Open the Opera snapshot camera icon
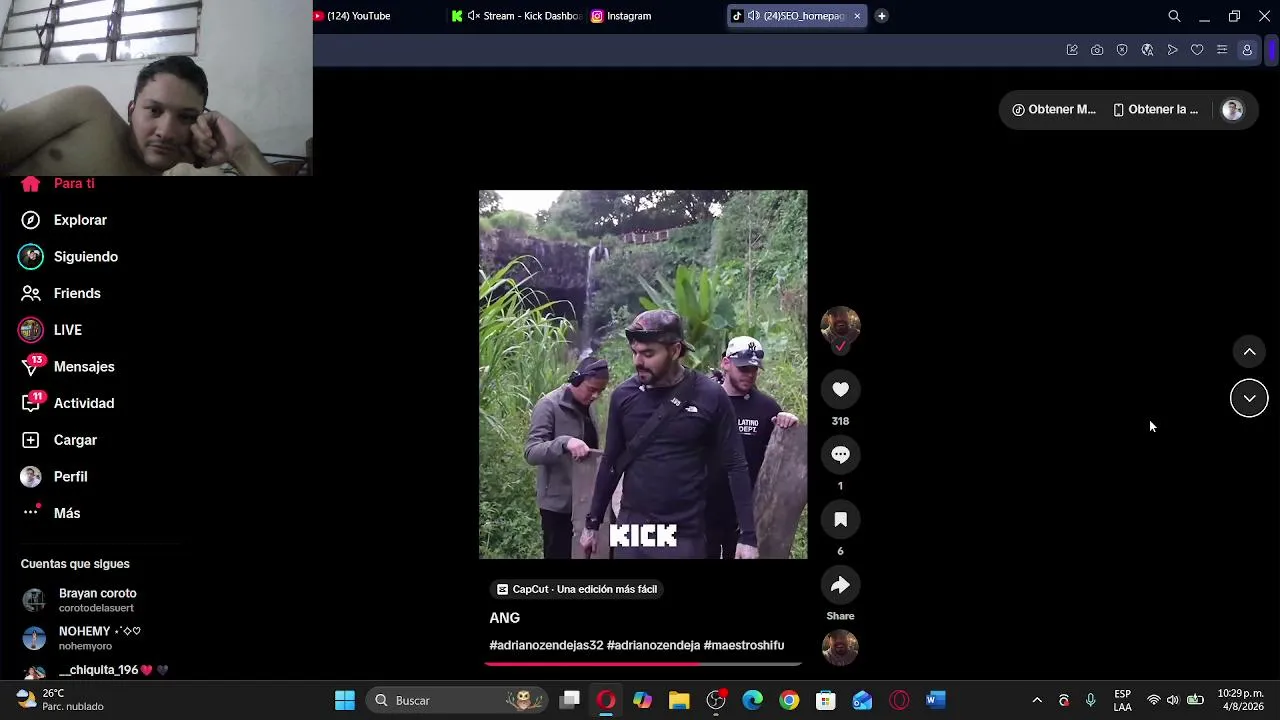1280x720 pixels. tap(1097, 50)
